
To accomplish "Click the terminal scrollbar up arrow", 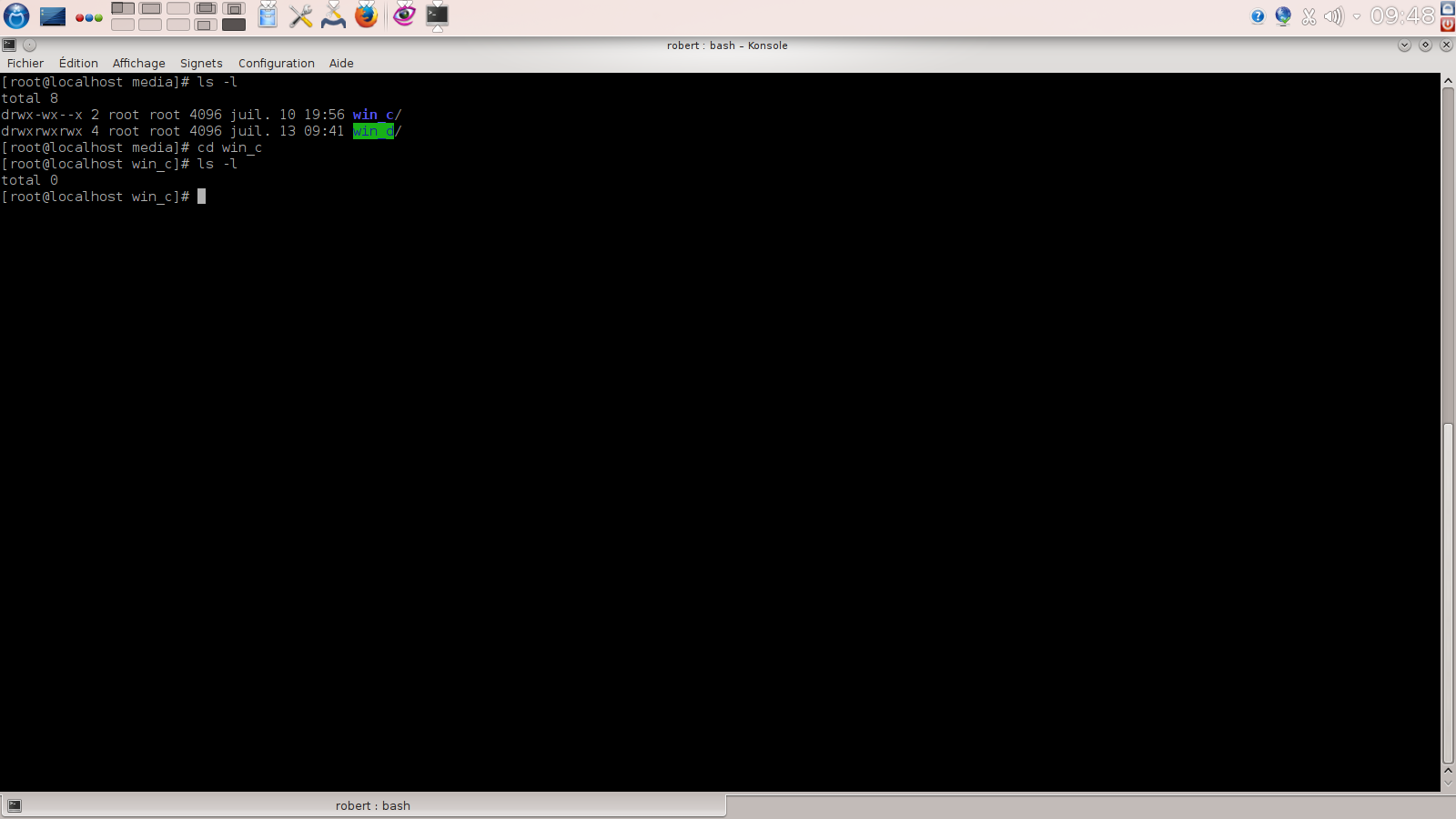I will 1448,81.
